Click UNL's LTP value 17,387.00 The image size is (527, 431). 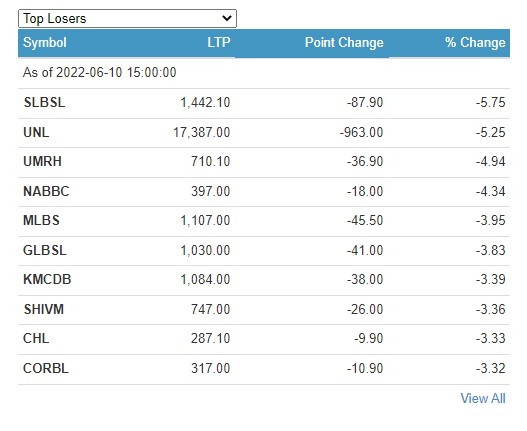(x=202, y=132)
